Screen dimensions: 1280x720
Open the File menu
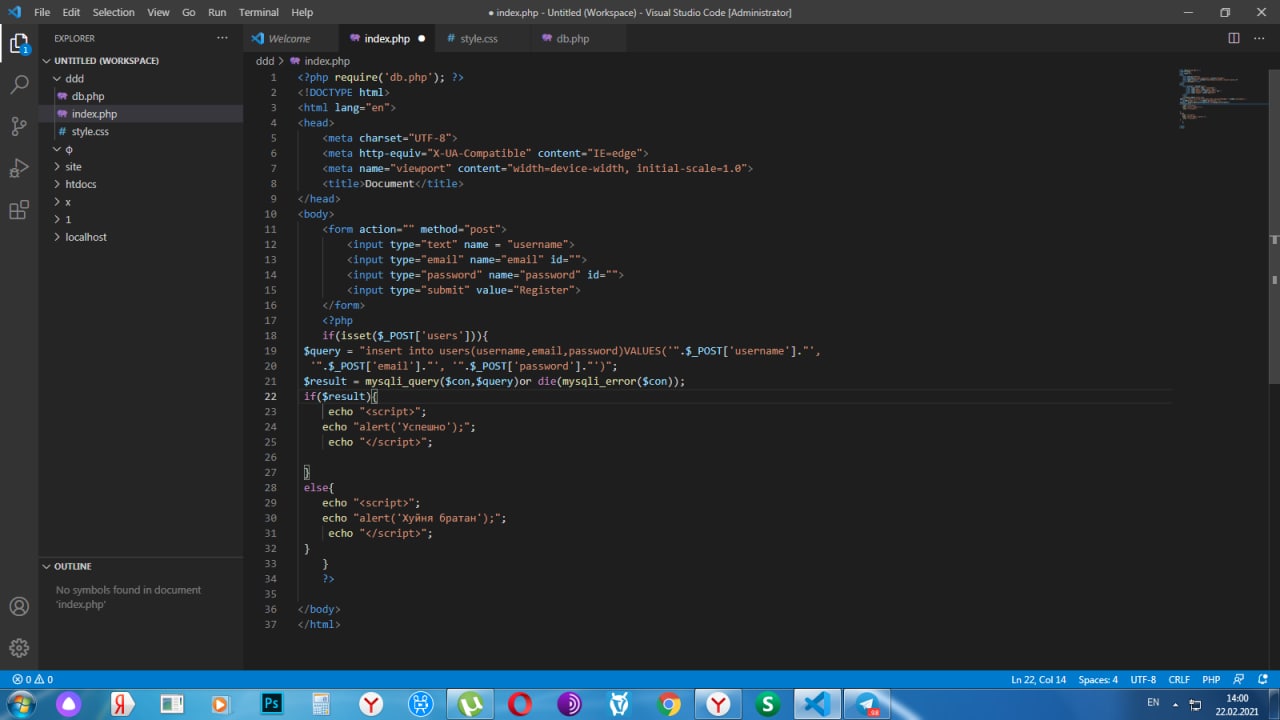coord(42,12)
